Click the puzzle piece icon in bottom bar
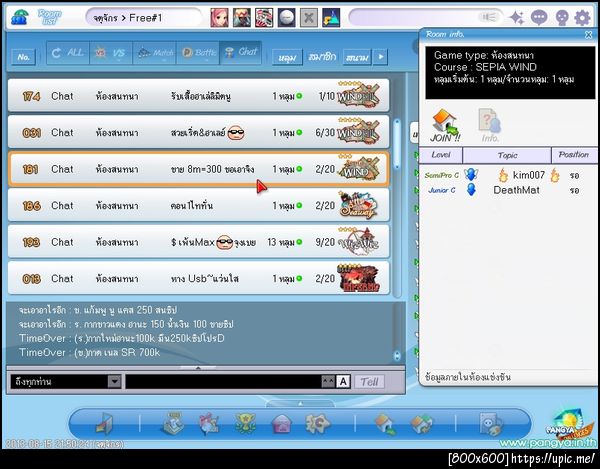This screenshot has height=469, width=600. point(317,423)
